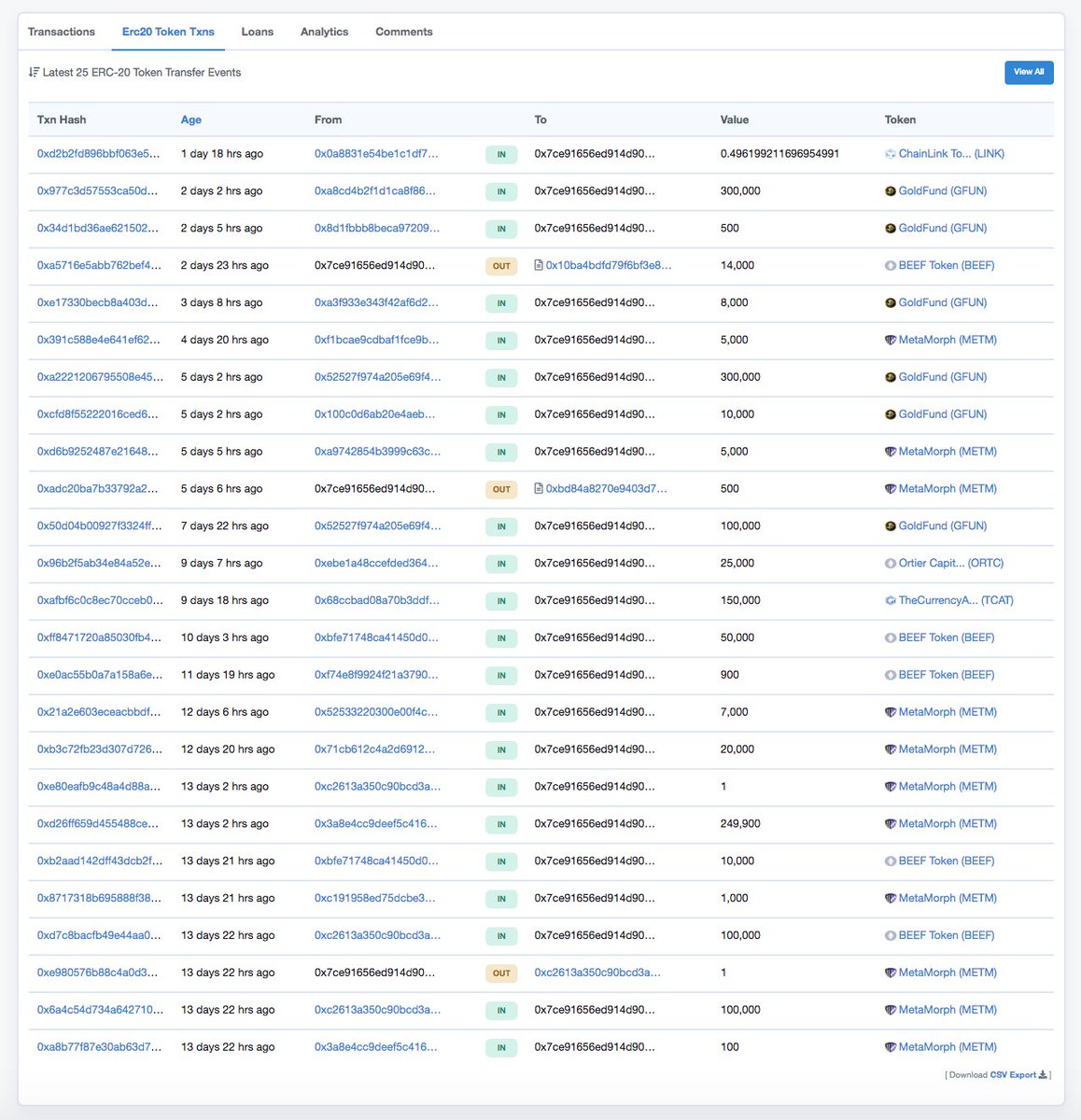The height and width of the screenshot is (1120, 1081).
Task: Switch to the Comments tab
Action: pos(404,32)
